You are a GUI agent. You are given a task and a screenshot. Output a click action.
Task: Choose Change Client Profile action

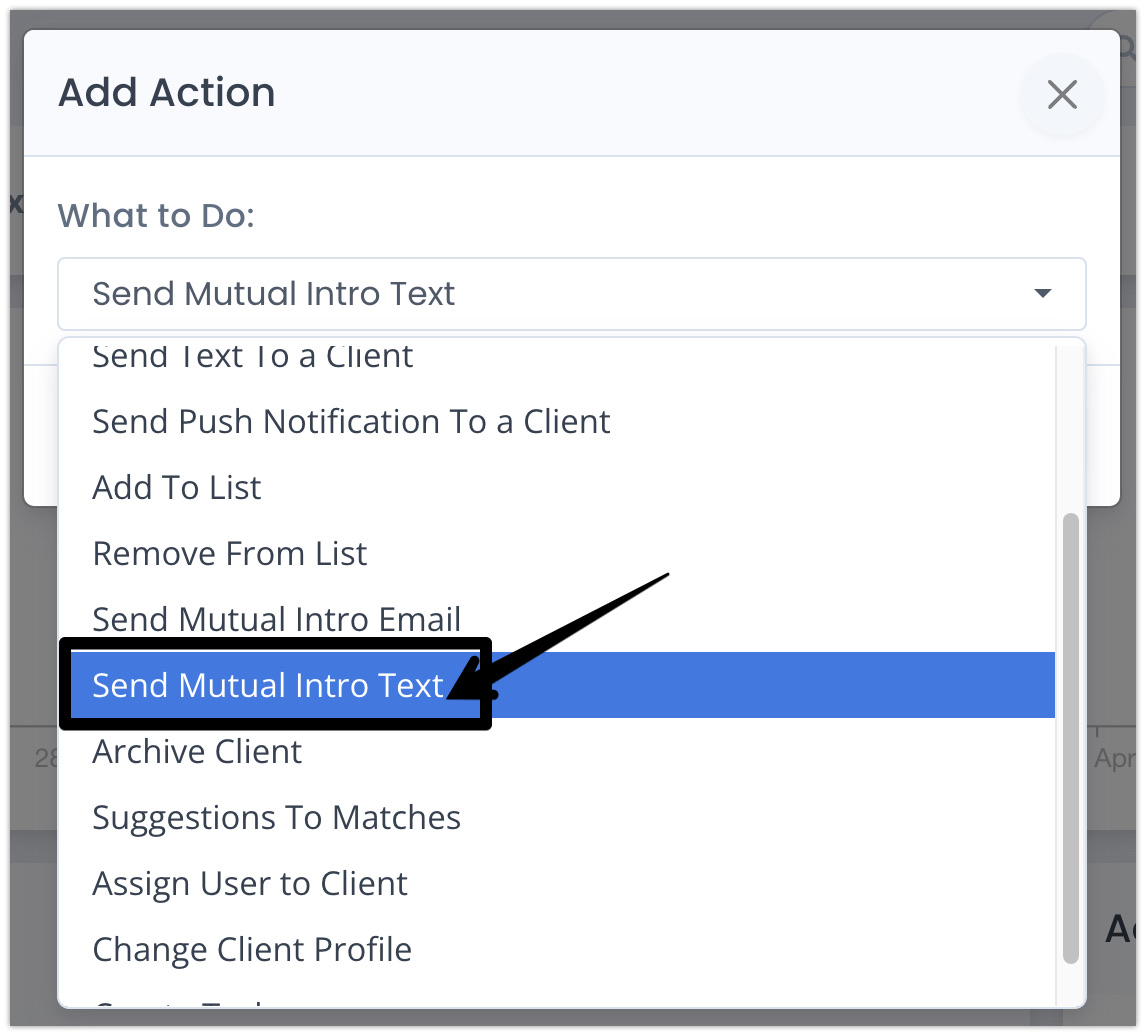[252, 950]
